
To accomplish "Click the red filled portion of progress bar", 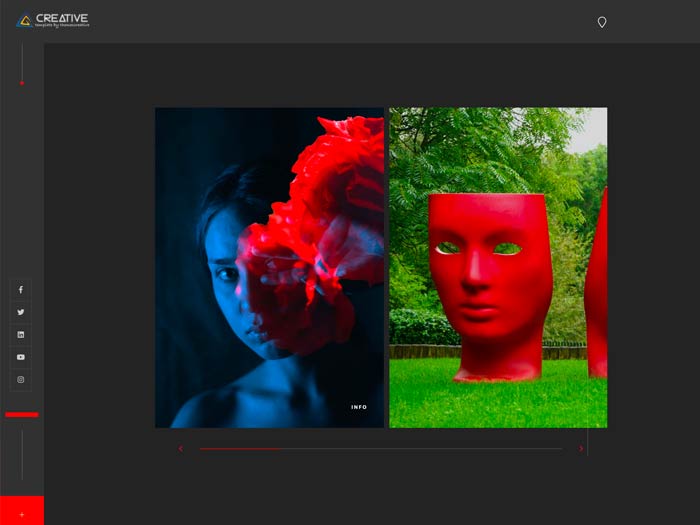I will (x=240, y=449).
